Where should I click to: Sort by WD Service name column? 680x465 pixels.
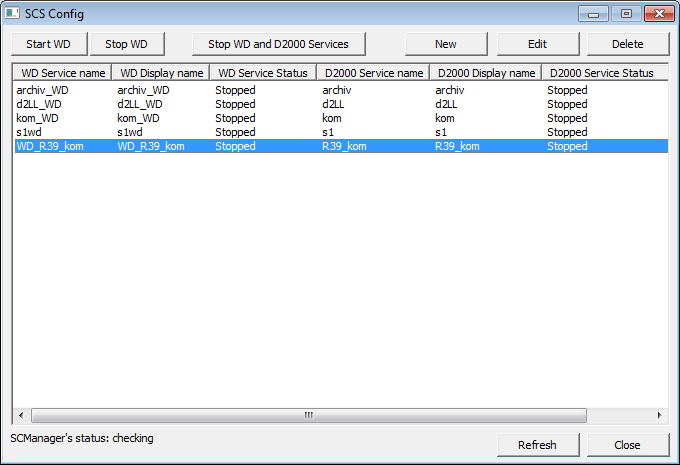click(x=62, y=73)
